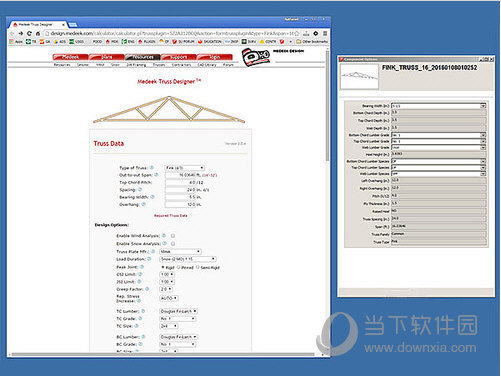This screenshot has width=501, height=377.
Task: Click the address bar URL
Action: 172,34
